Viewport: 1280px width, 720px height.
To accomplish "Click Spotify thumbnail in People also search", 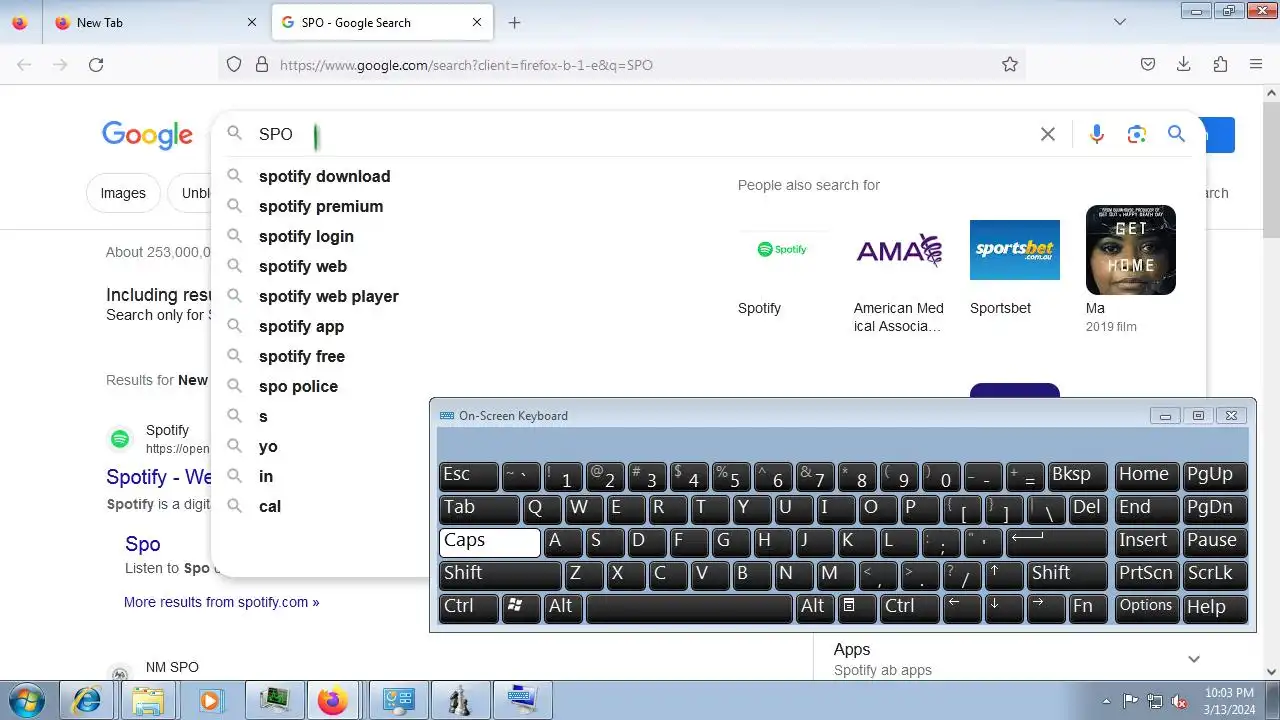I will click(x=783, y=250).
